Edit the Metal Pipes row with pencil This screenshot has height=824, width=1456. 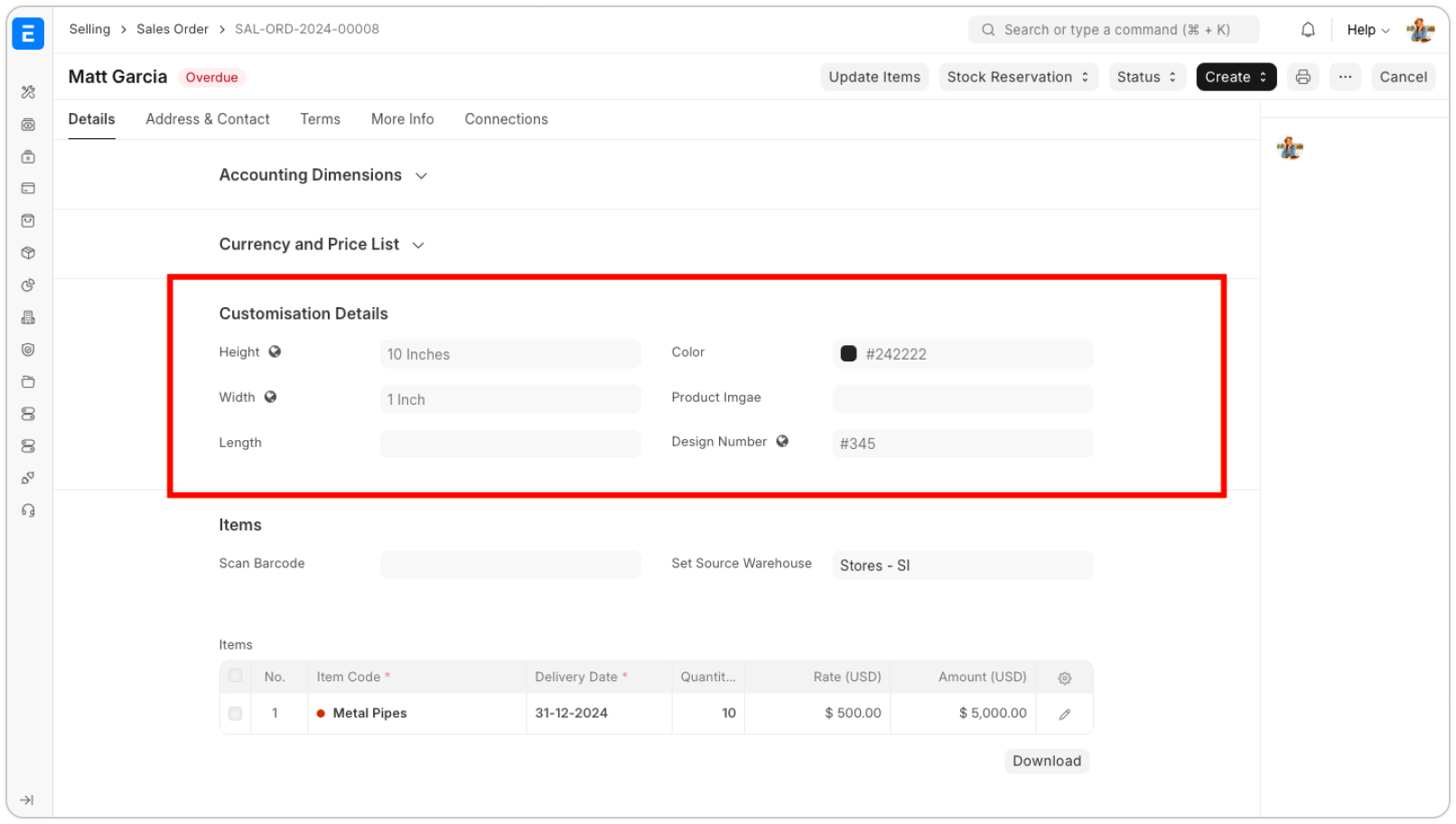[x=1065, y=714]
